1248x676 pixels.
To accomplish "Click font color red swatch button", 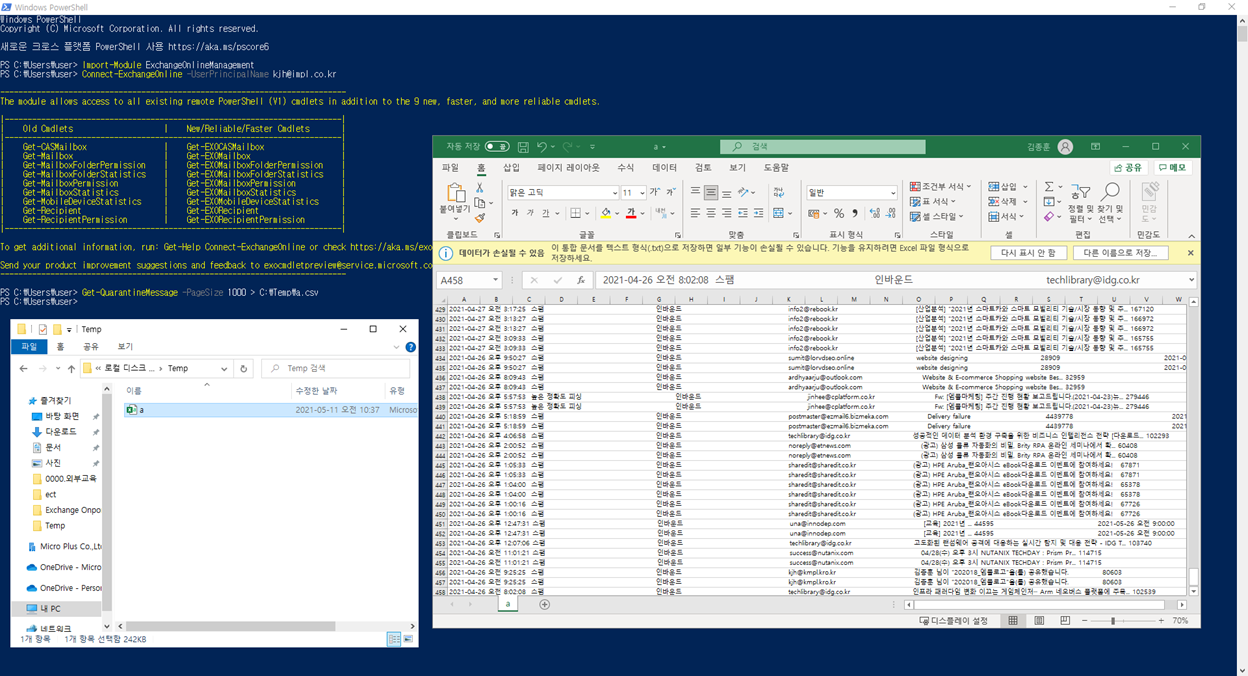I will (x=630, y=213).
